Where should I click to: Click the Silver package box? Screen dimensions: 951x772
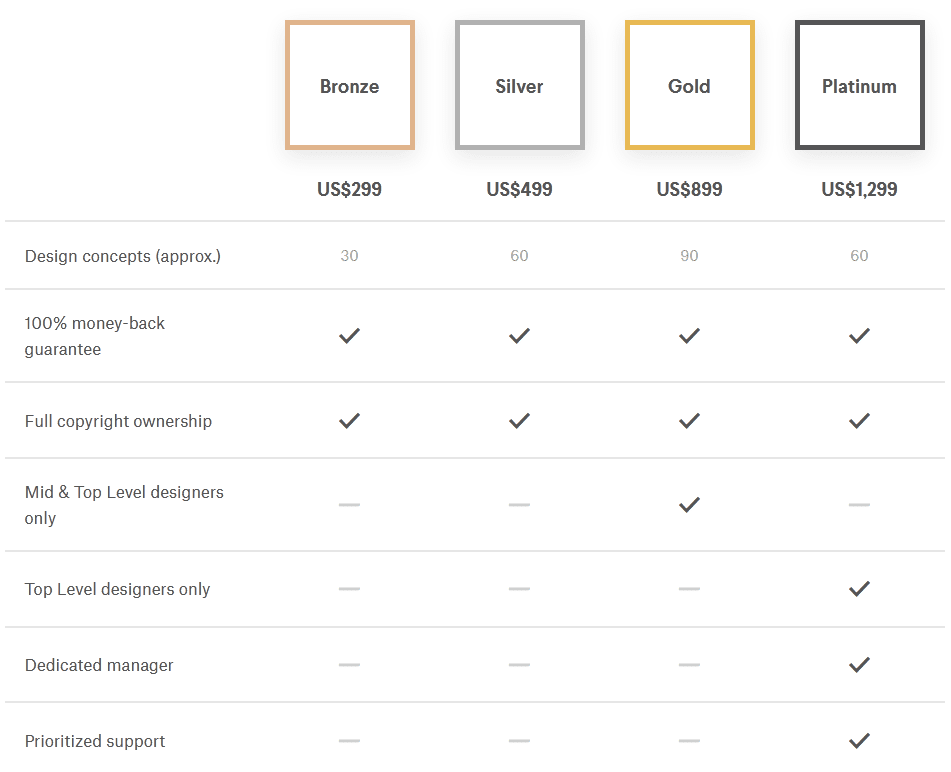[x=519, y=85]
